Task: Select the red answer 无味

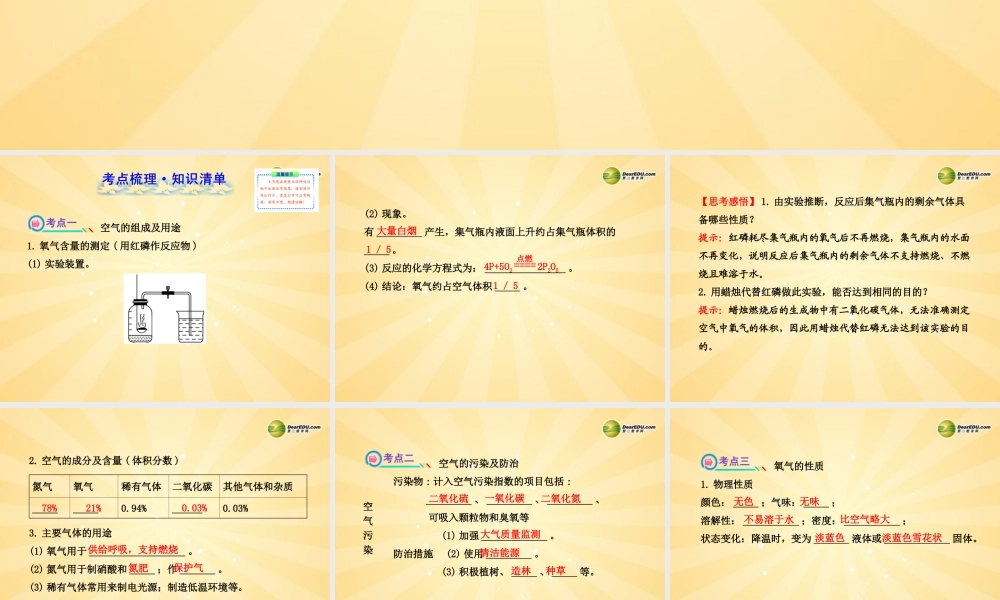Action: pyautogui.click(x=810, y=502)
